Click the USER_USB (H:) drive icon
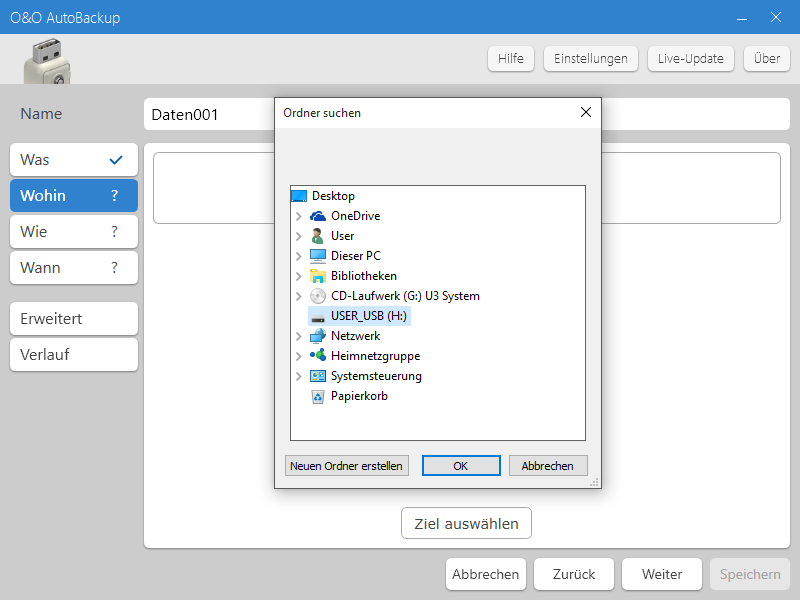800x600 pixels. (x=318, y=316)
